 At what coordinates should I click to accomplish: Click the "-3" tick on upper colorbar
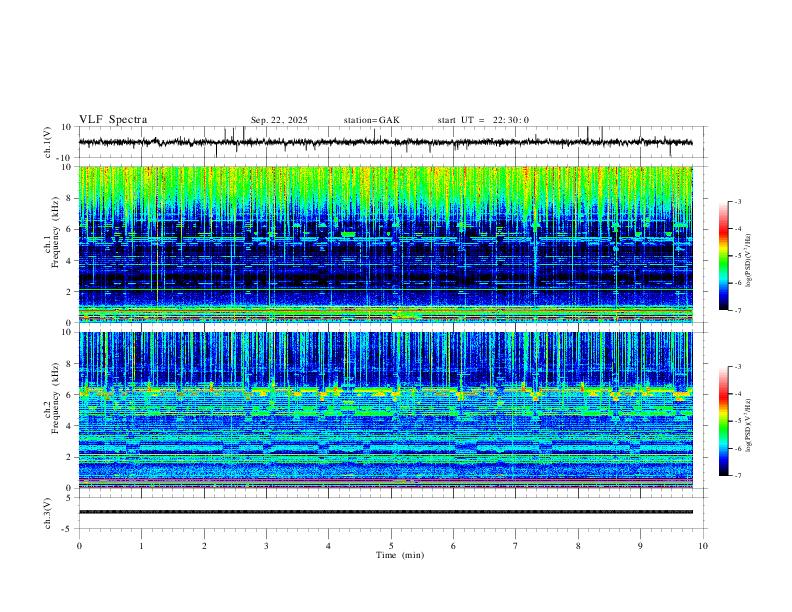click(738, 201)
